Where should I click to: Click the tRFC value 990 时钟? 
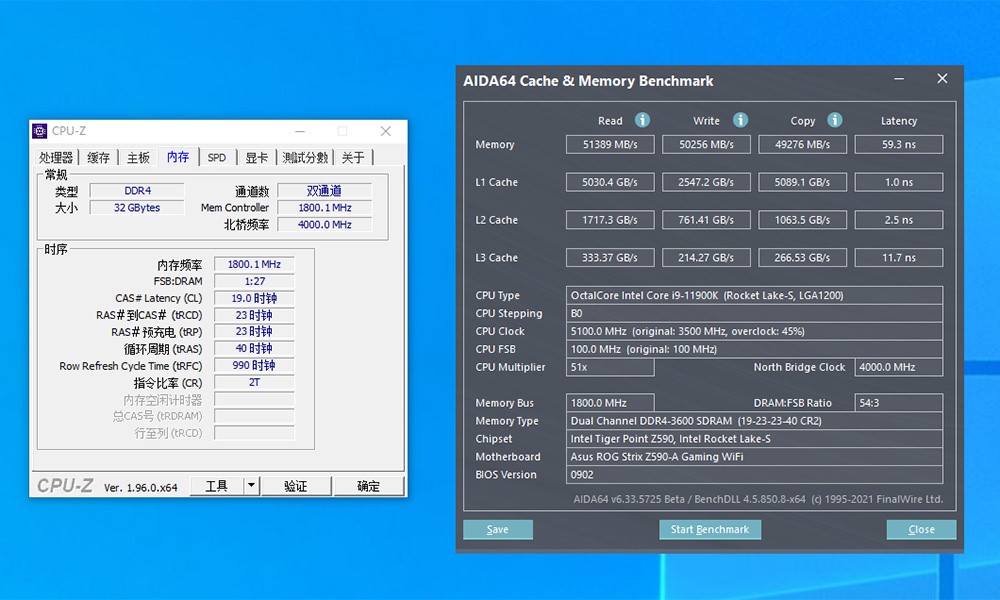pyautogui.click(x=254, y=365)
